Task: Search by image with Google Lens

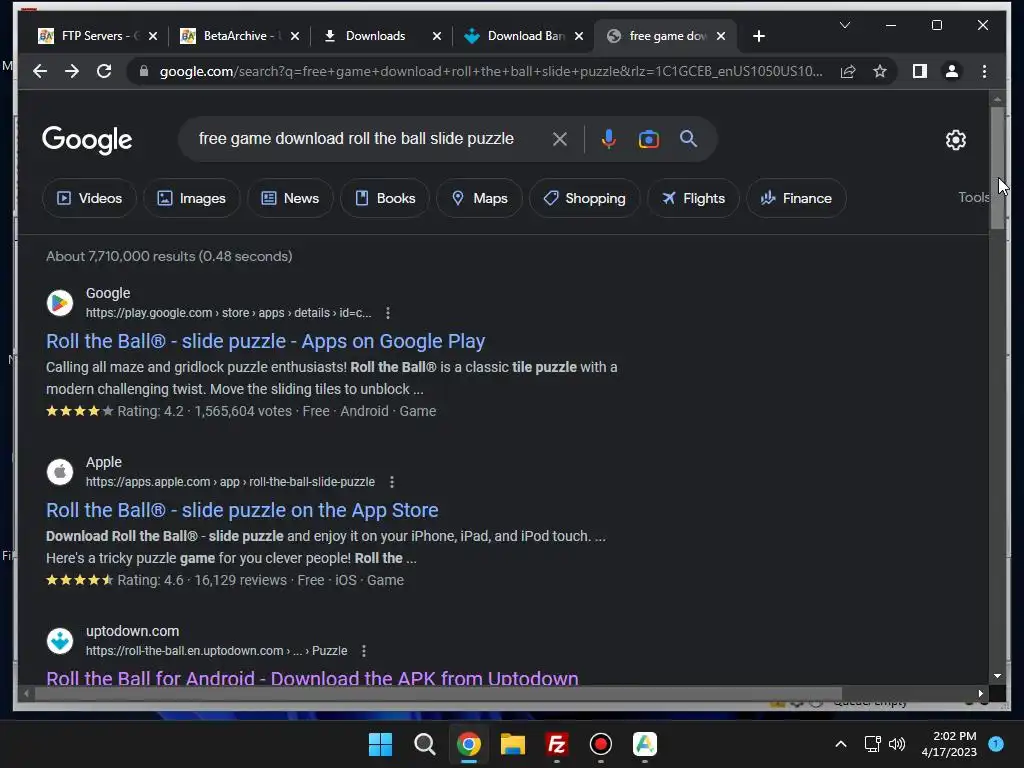Action: [648, 139]
